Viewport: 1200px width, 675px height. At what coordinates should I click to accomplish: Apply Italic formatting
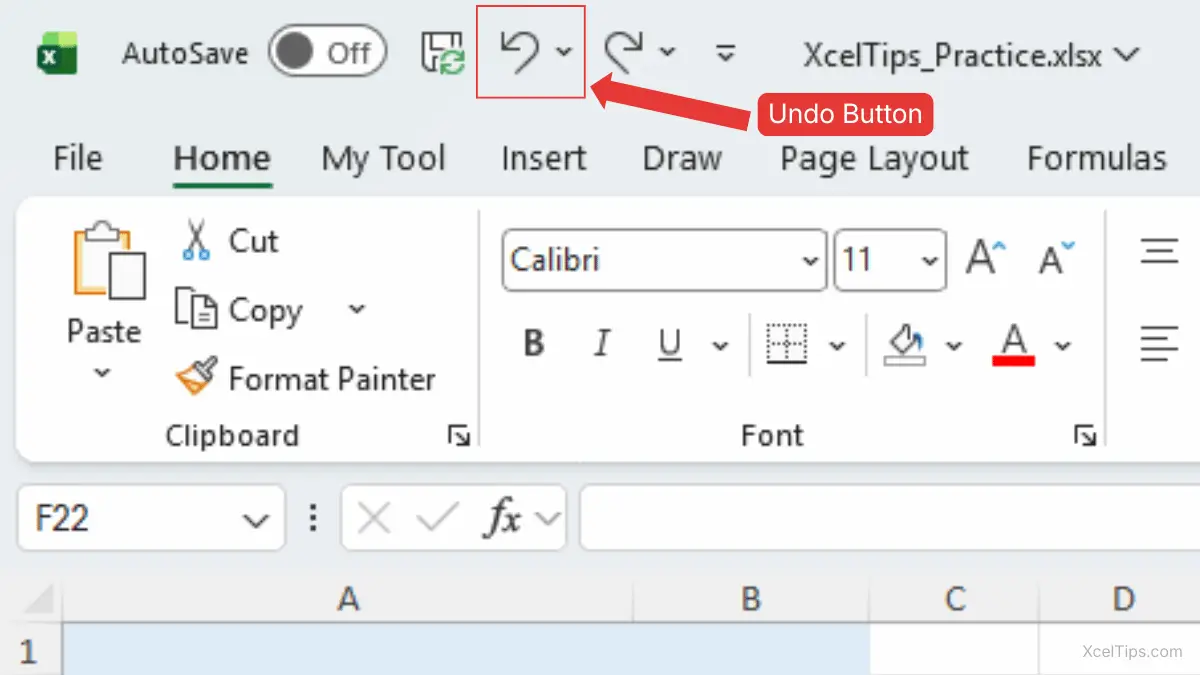pyautogui.click(x=601, y=345)
